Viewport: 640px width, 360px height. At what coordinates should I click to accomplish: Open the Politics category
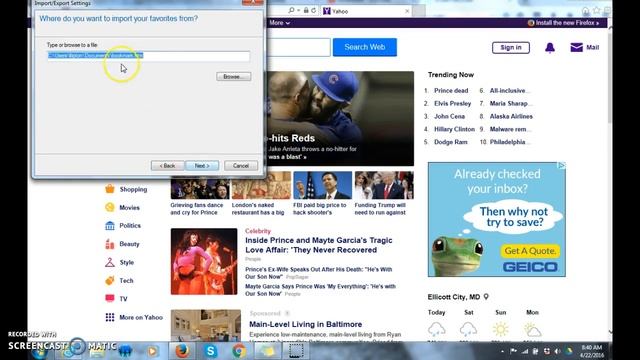(130, 226)
